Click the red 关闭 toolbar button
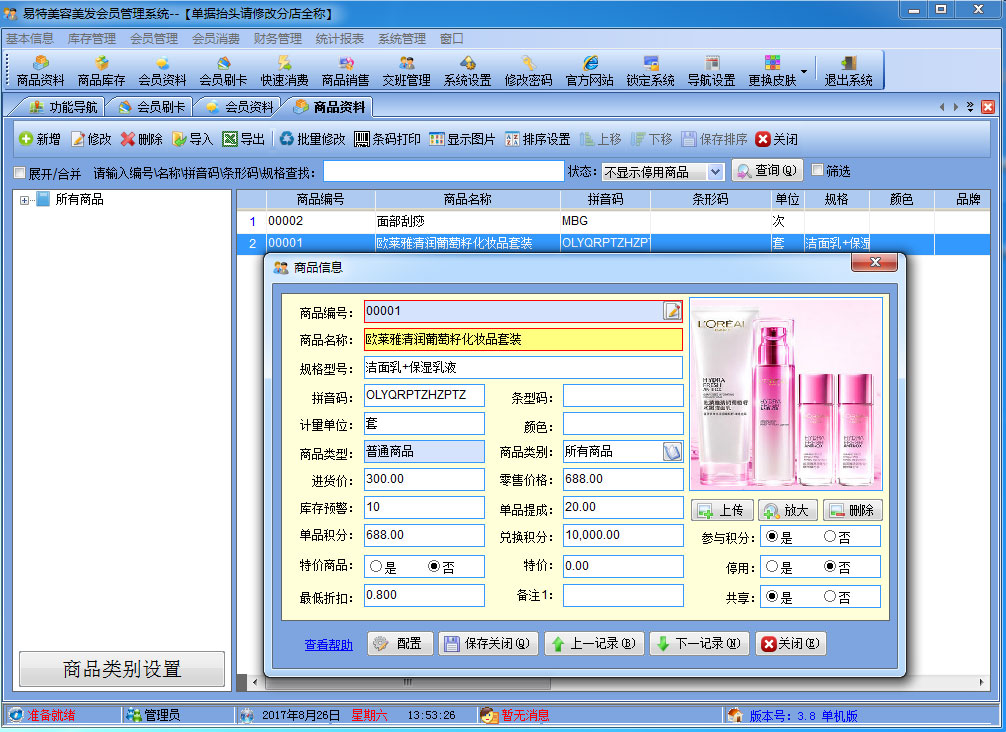Image resolution: width=1006 pixels, height=732 pixels. click(x=777, y=139)
